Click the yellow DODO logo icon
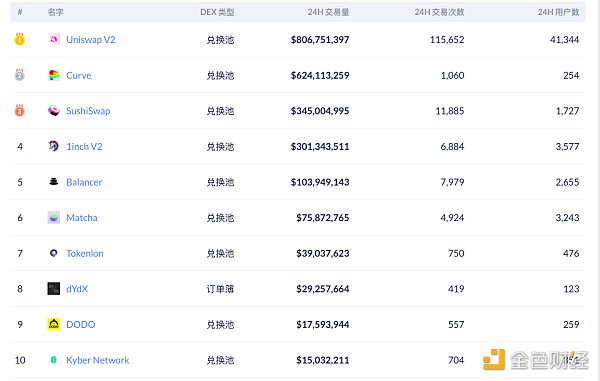The image size is (600, 381). [54, 324]
